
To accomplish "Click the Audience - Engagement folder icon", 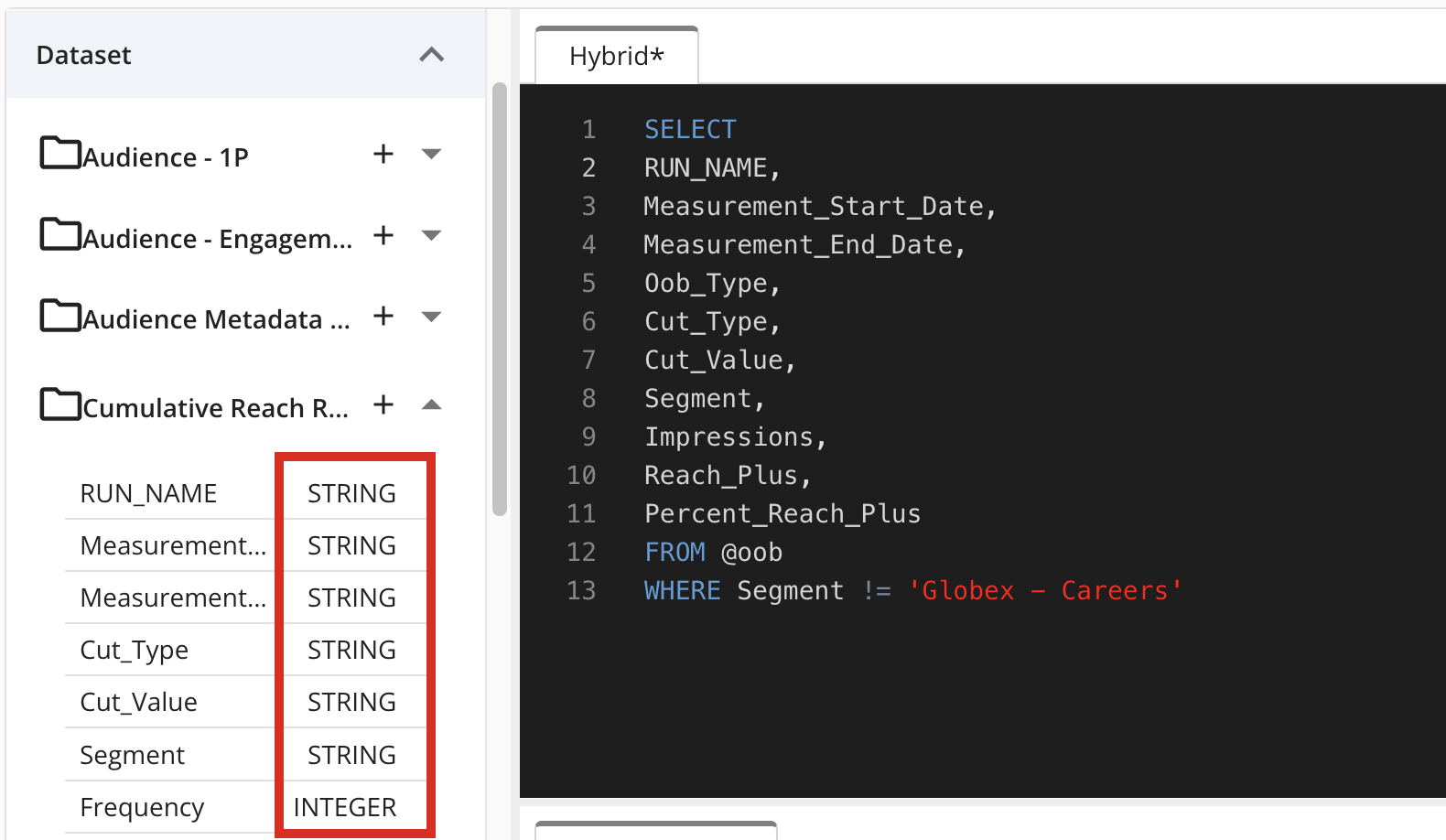I will click(x=60, y=235).
